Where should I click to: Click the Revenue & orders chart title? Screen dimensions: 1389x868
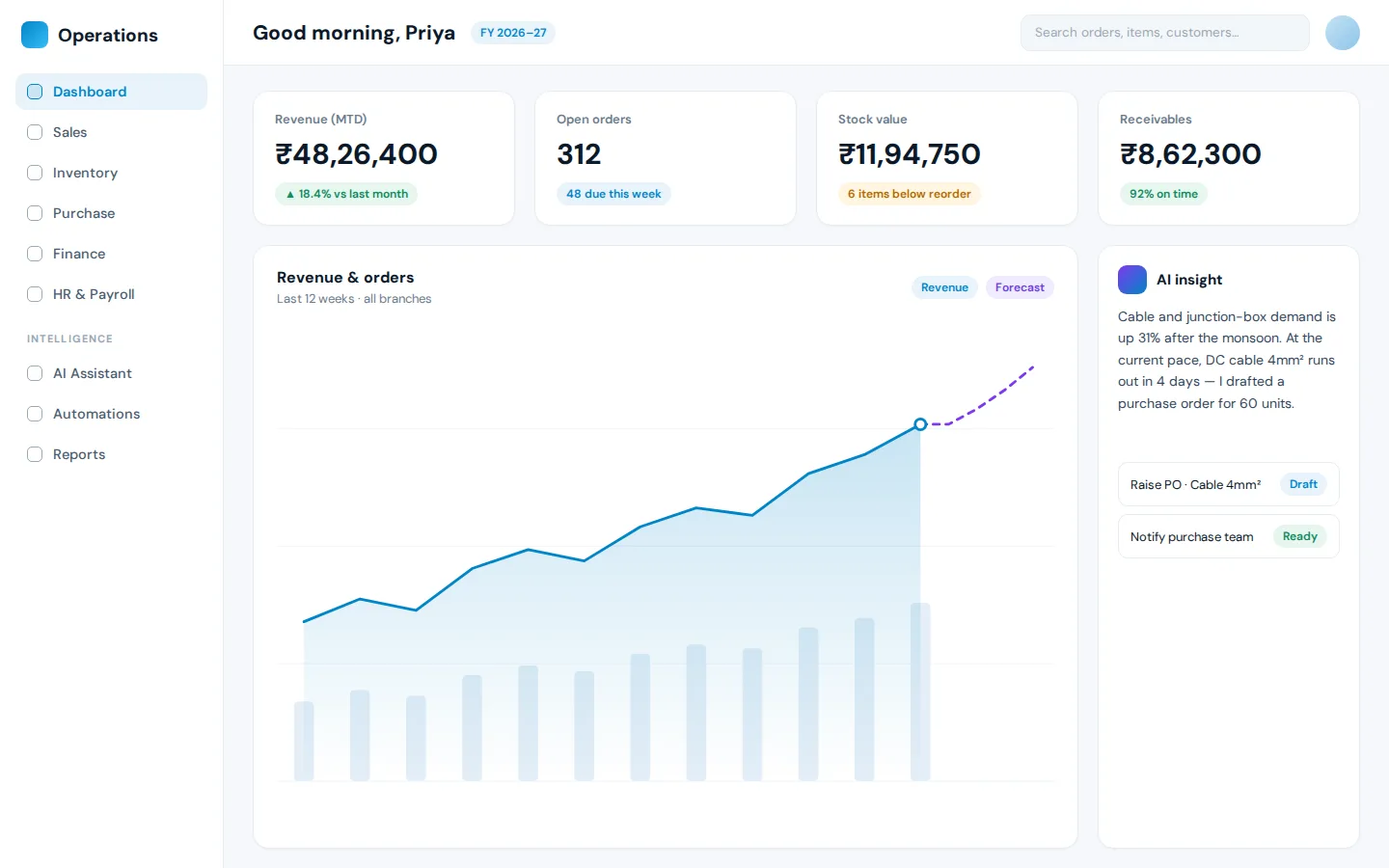point(345,278)
